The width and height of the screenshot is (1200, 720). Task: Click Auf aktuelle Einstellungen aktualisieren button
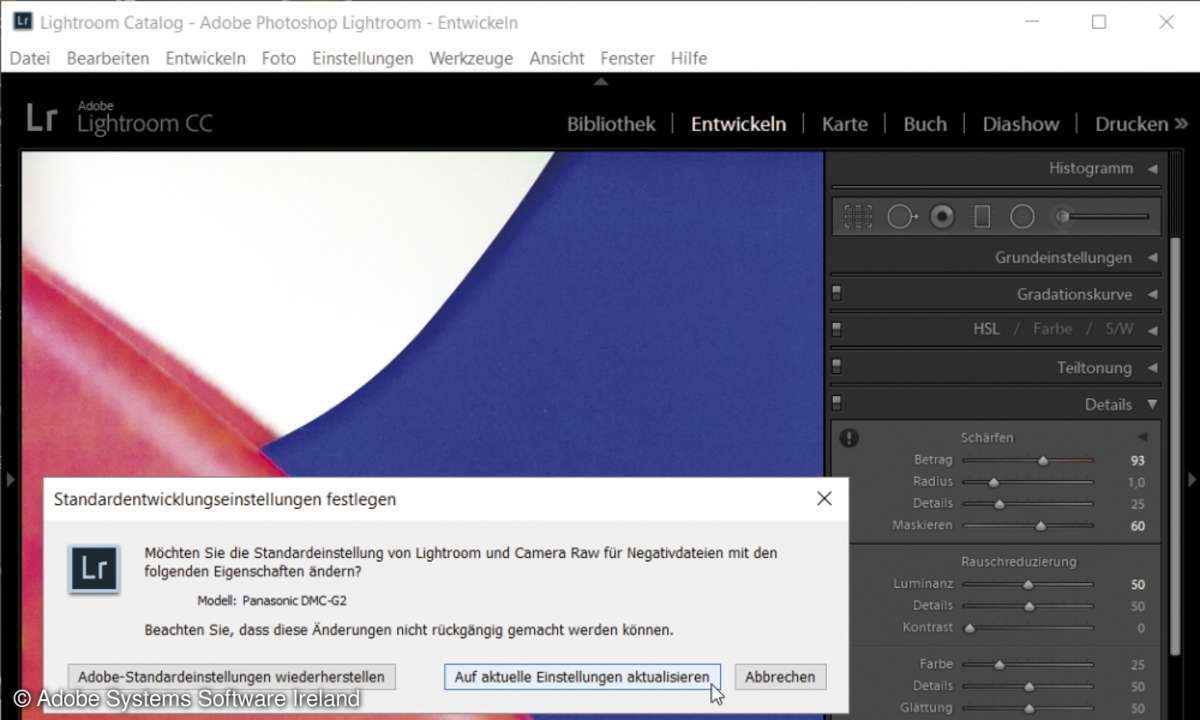point(582,677)
